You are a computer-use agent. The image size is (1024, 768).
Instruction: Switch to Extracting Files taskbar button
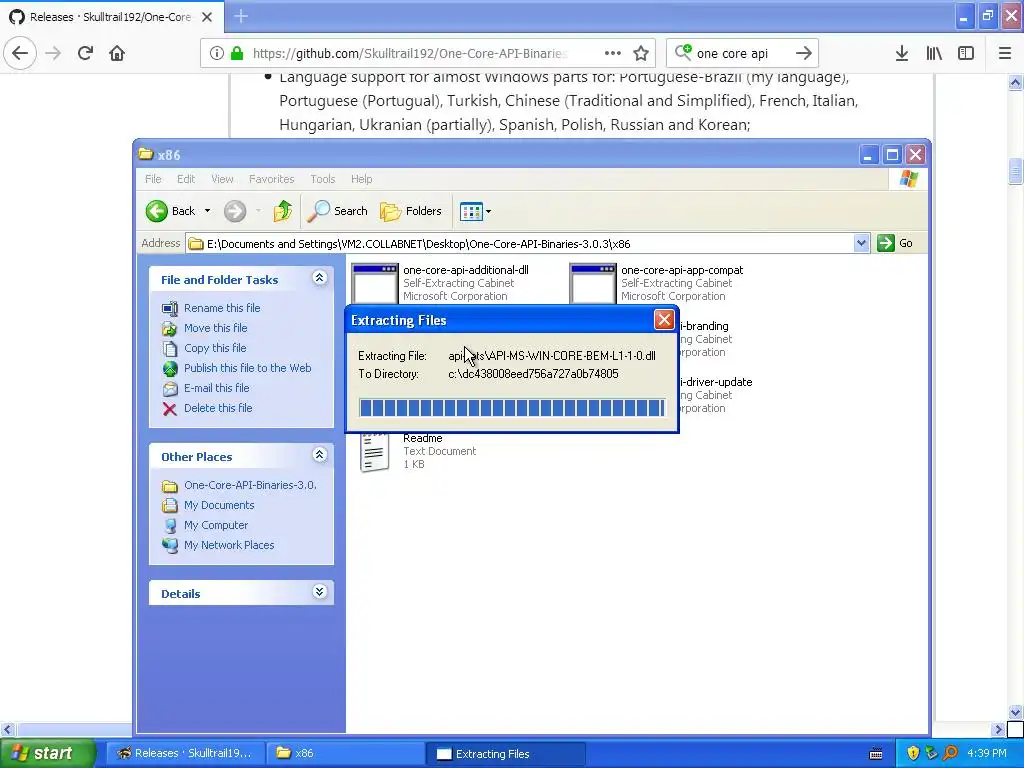pos(506,753)
